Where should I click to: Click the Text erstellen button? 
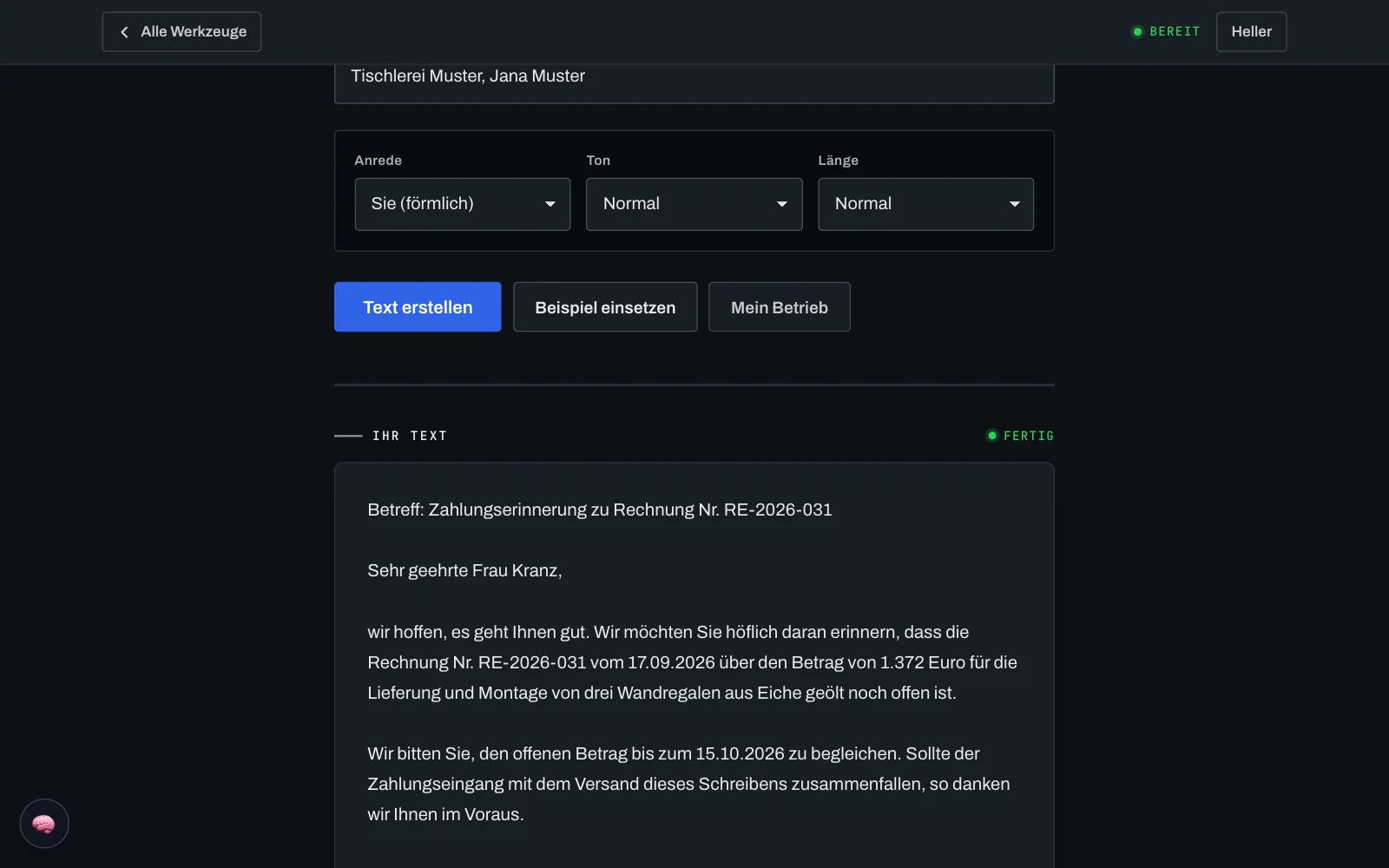(x=418, y=307)
